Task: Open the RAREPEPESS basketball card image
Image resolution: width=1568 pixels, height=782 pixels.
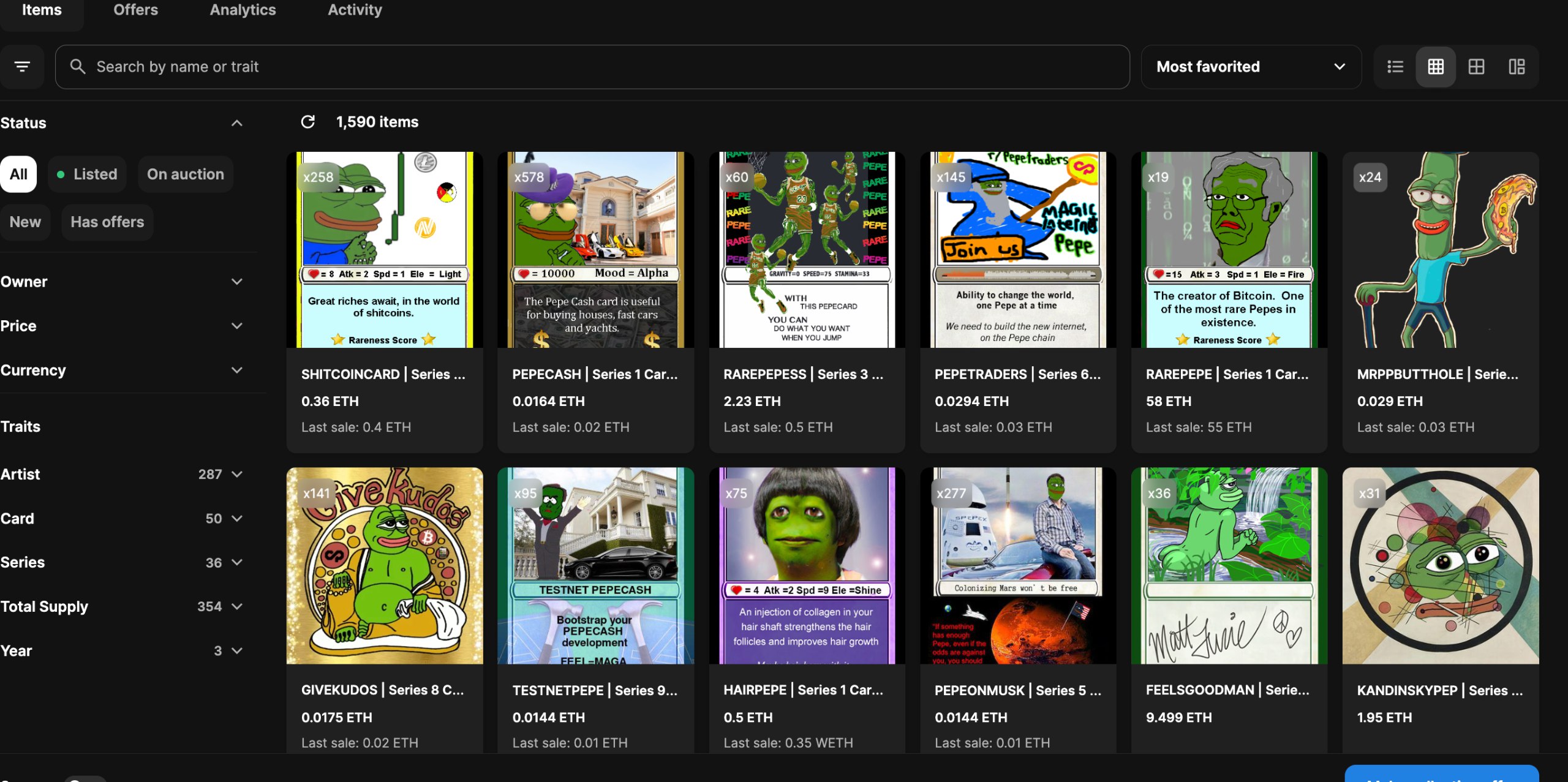Action: [807, 250]
